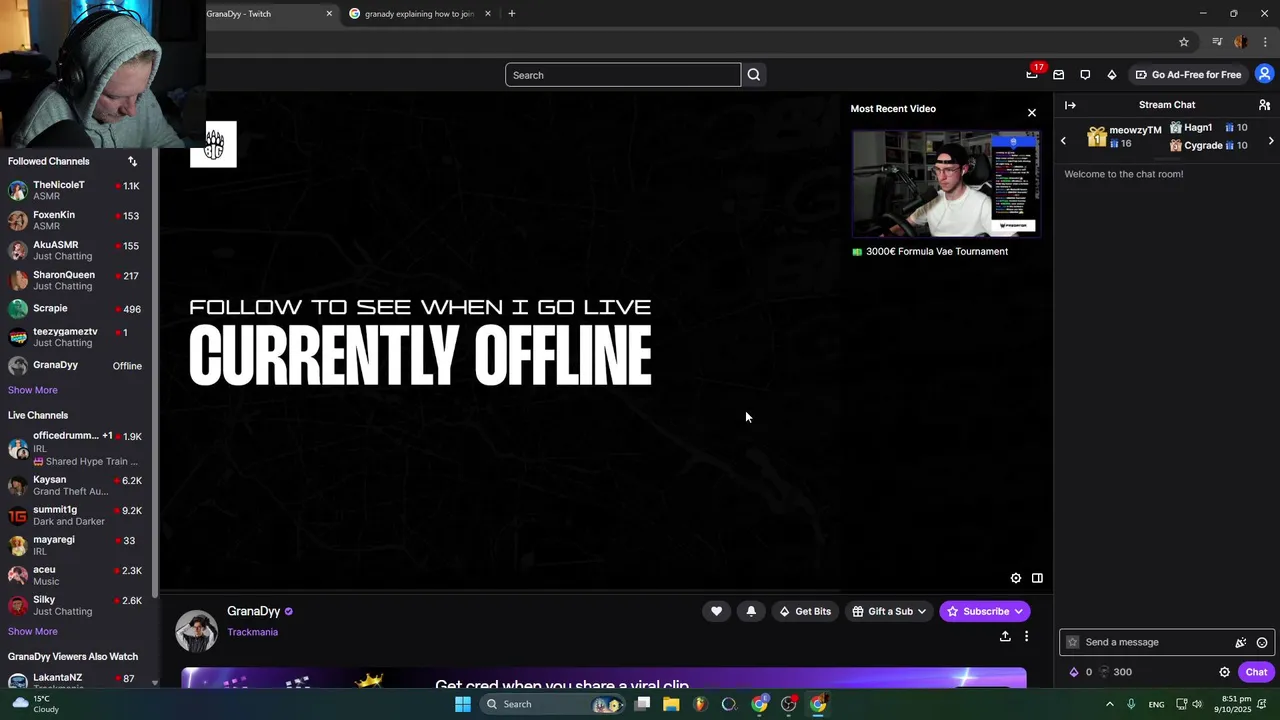Image resolution: width=1280 pixels, height=720 pixels.
Task: Open the channel more options menu
Action: click(1026, 636)
